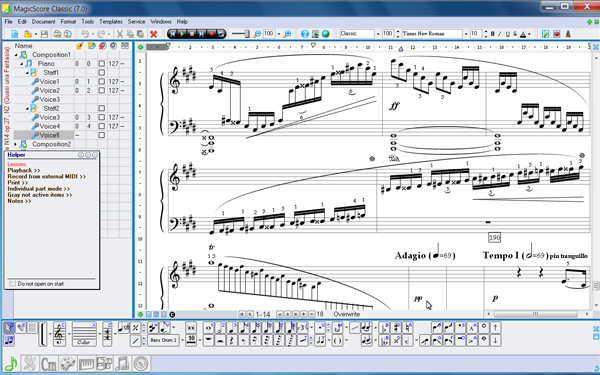Toggle the Voice1 row checkbox

(x=101, y=82)
